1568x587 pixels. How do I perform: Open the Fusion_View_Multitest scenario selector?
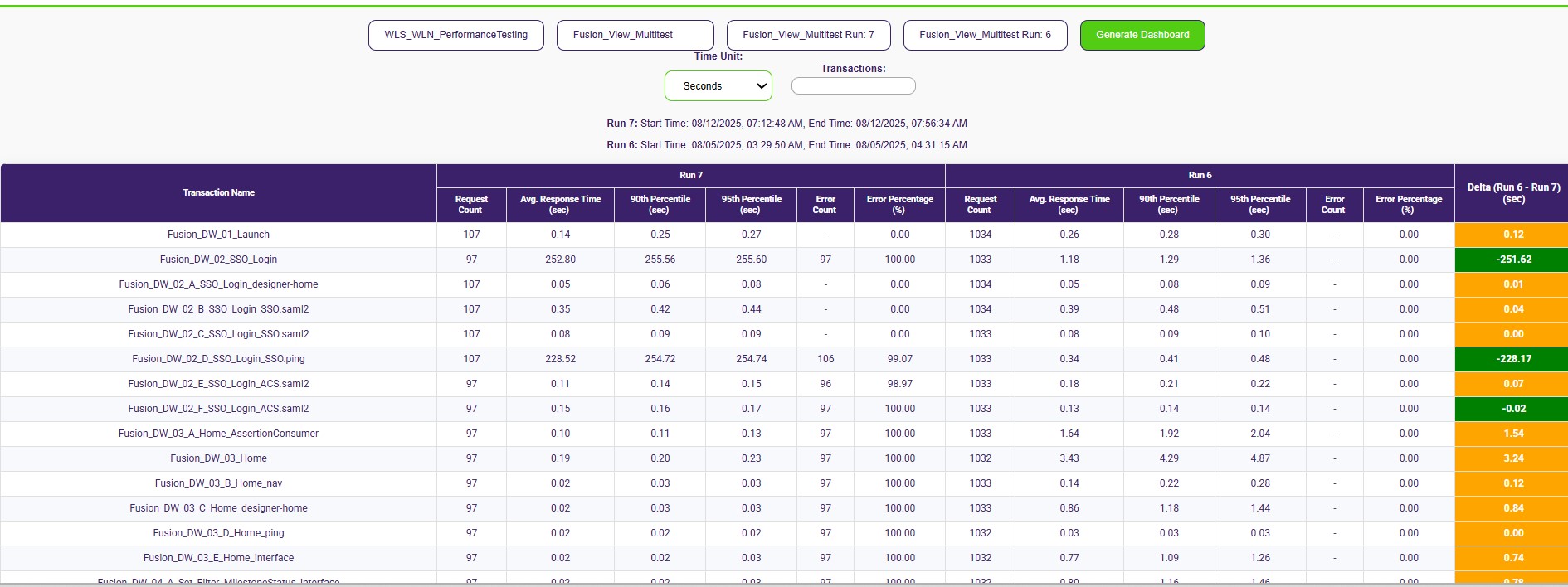tap(635, 35)
